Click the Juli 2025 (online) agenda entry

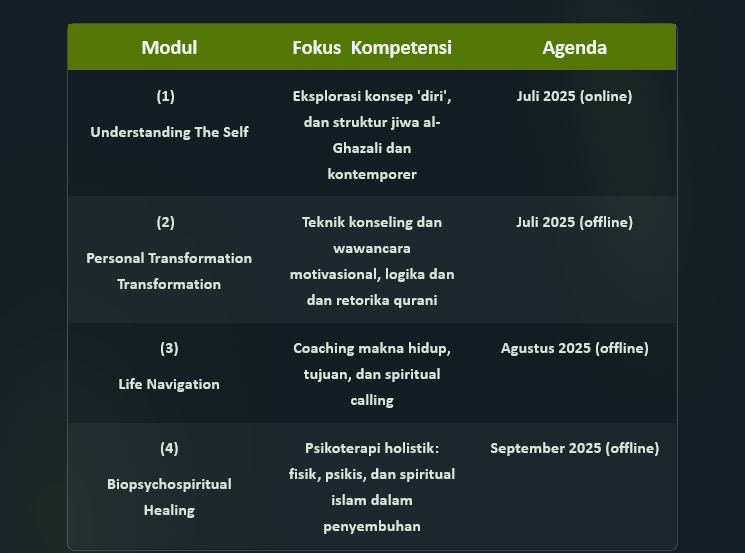point(574,96)
